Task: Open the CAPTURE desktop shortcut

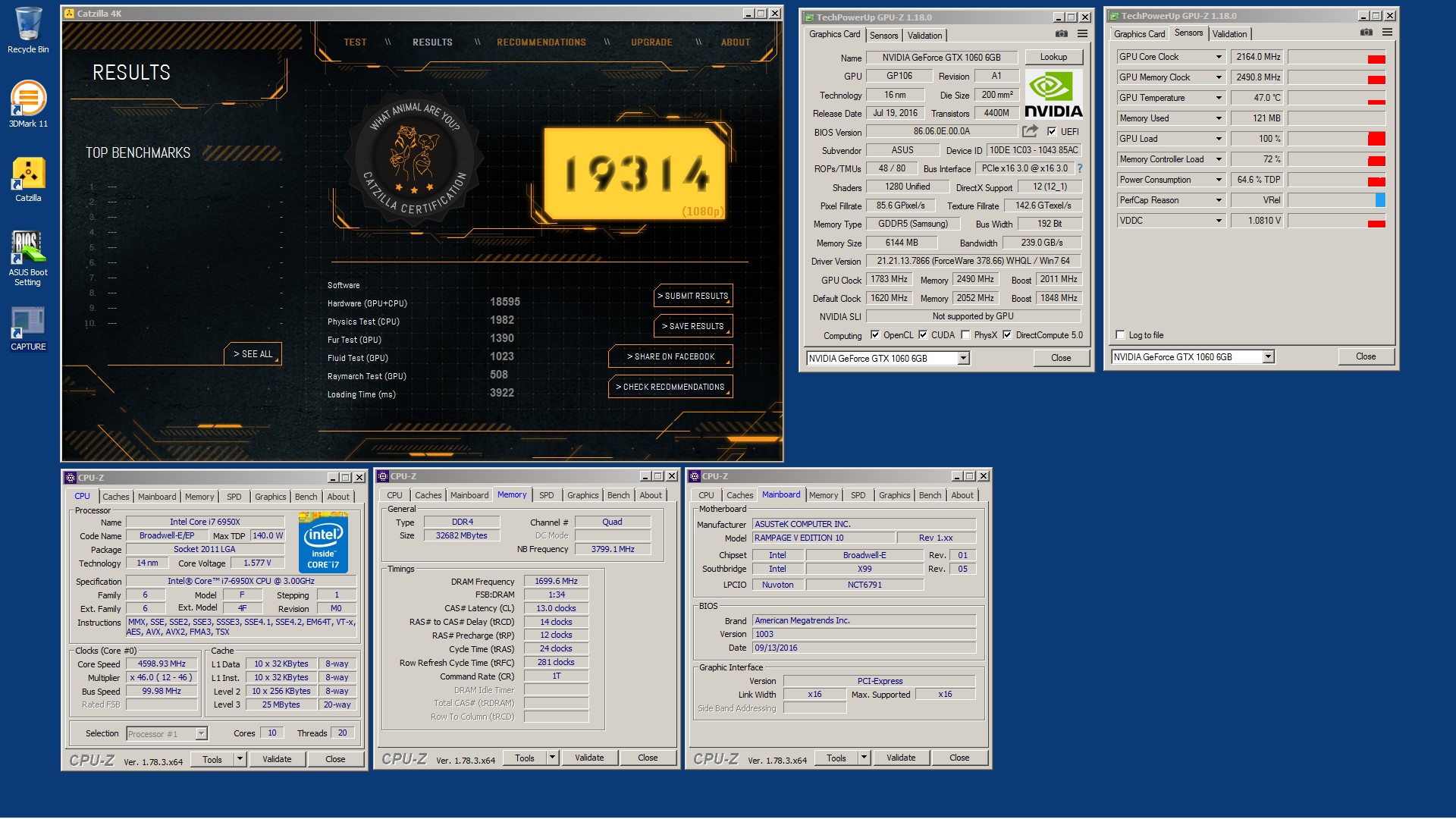Action: coord(28,328)
